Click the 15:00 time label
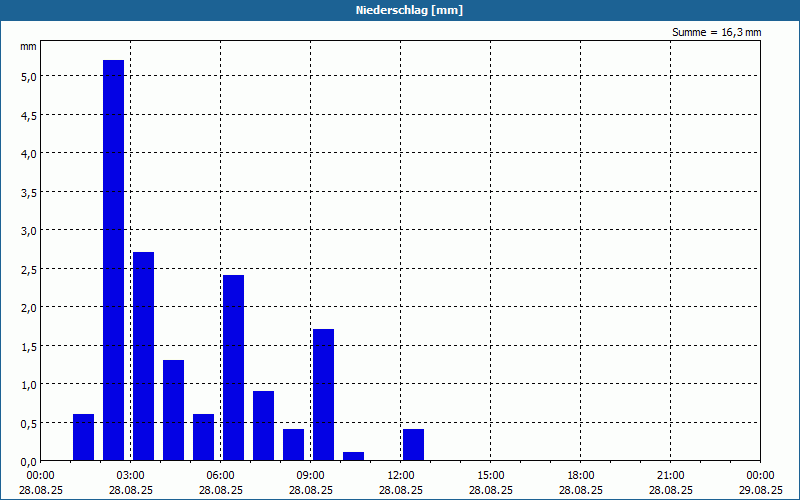Viewport: 800px width, 500px height. click(x=491, y=476)
